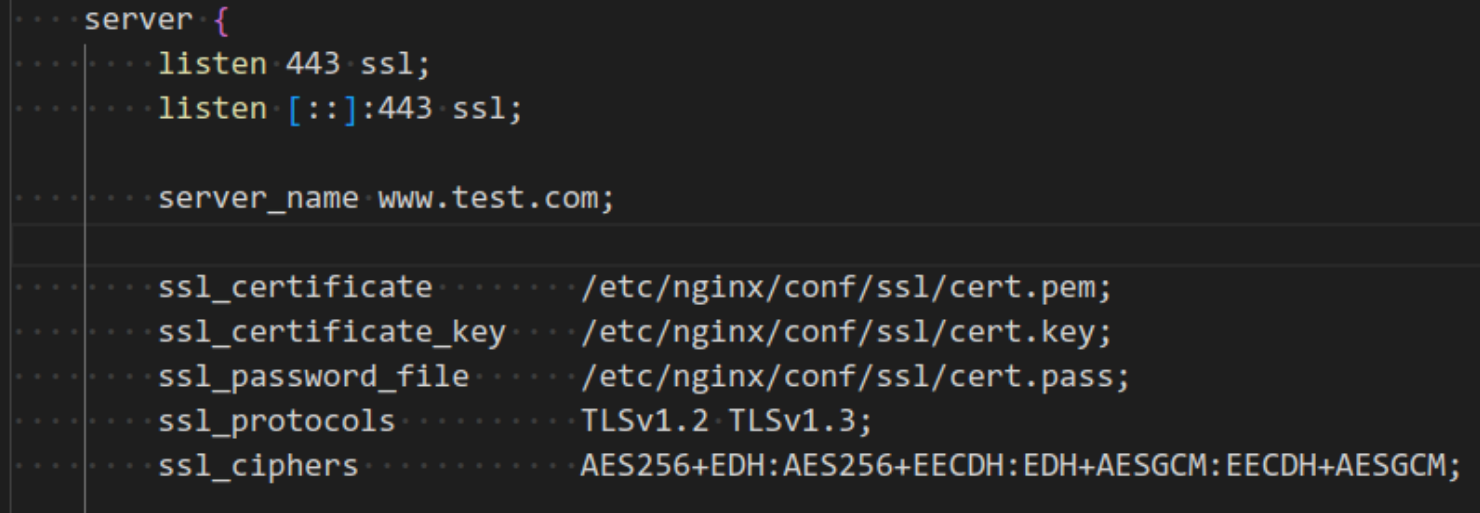Click the empty line below server_name
The image size is (1480, 513).
pos(740,243)
